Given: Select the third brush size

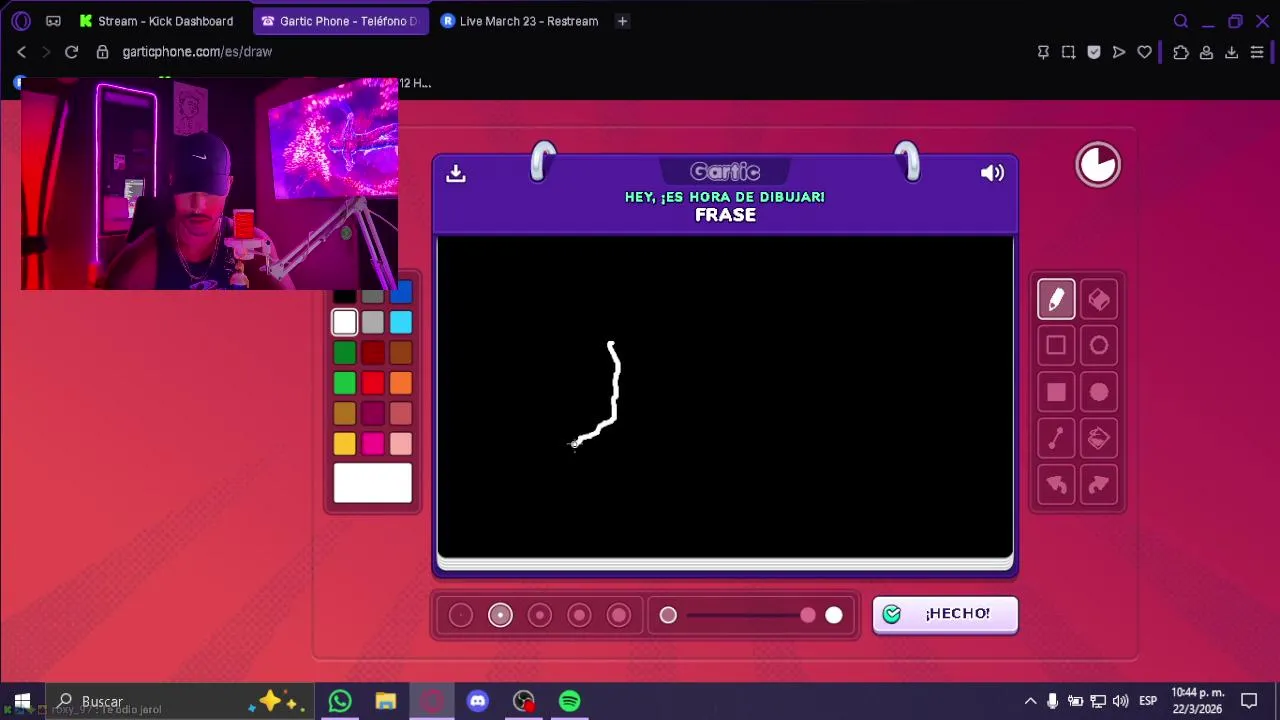Looking at the screenshot, I should click(540, 615).
